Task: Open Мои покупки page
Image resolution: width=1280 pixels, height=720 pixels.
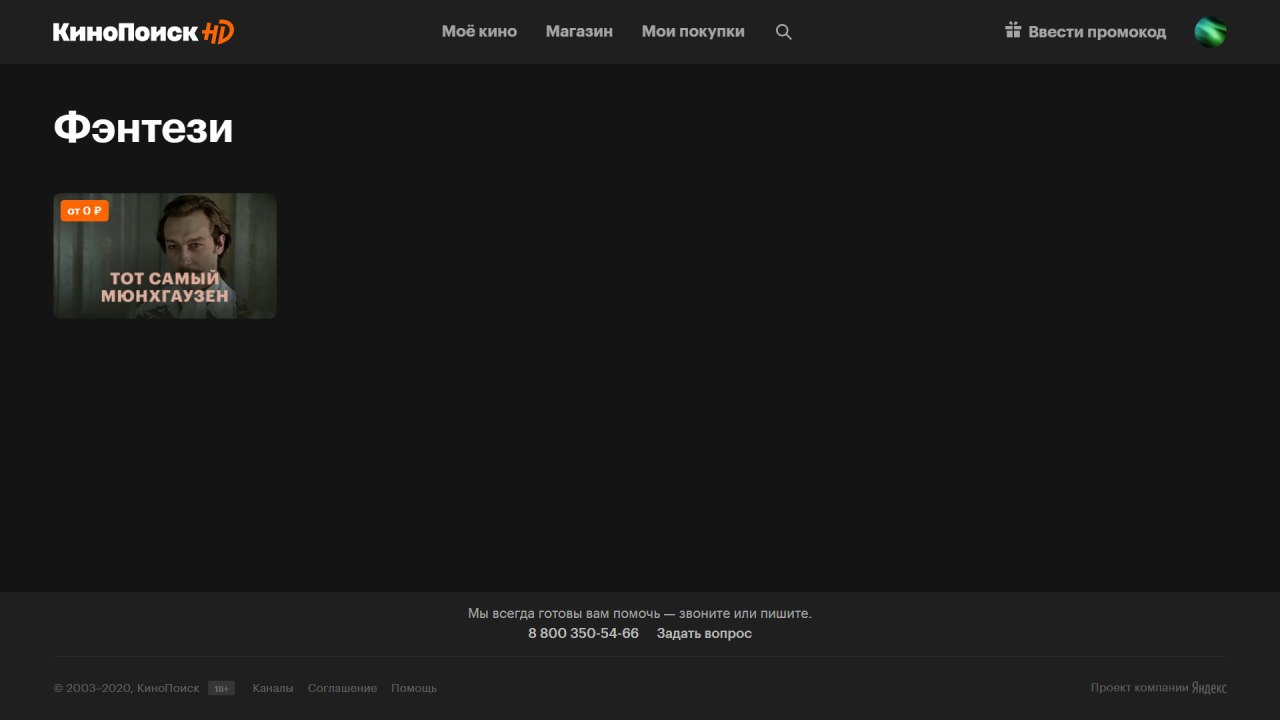Action: click(x=693, y=32)
